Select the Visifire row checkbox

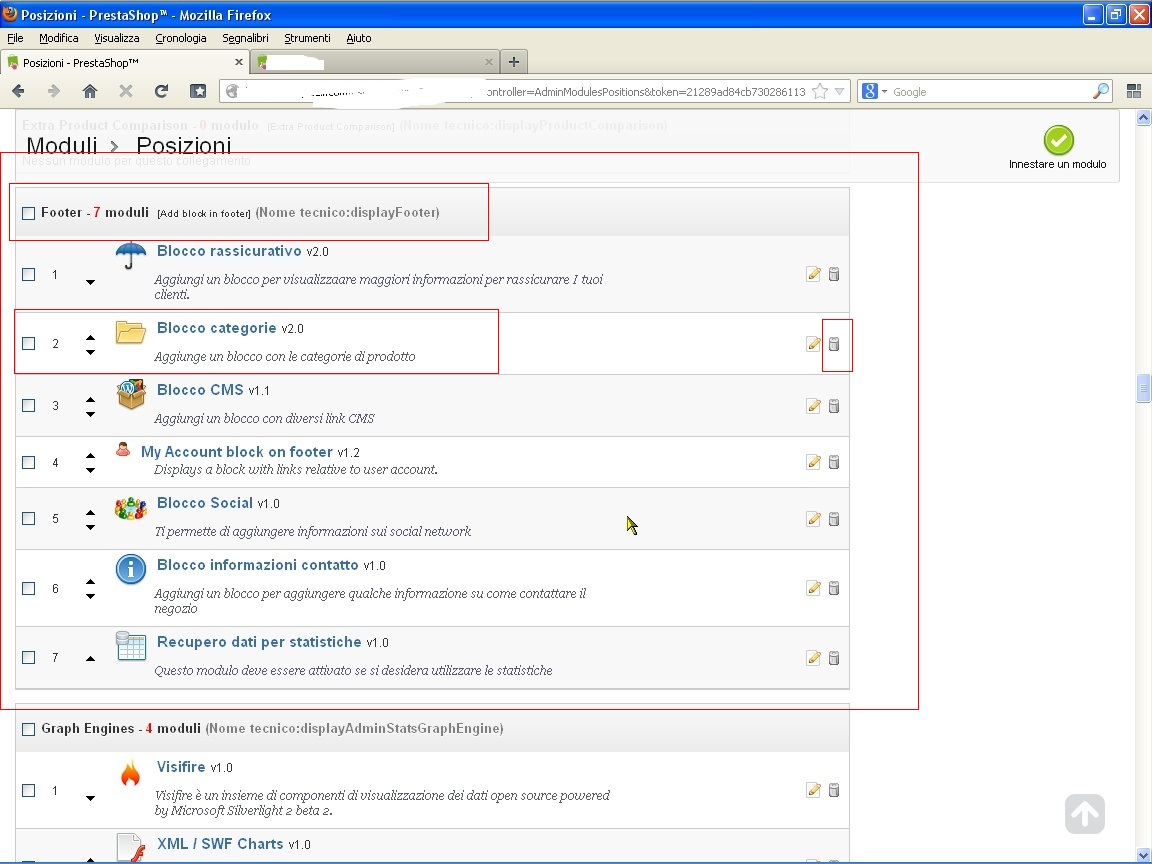(29, 790)
